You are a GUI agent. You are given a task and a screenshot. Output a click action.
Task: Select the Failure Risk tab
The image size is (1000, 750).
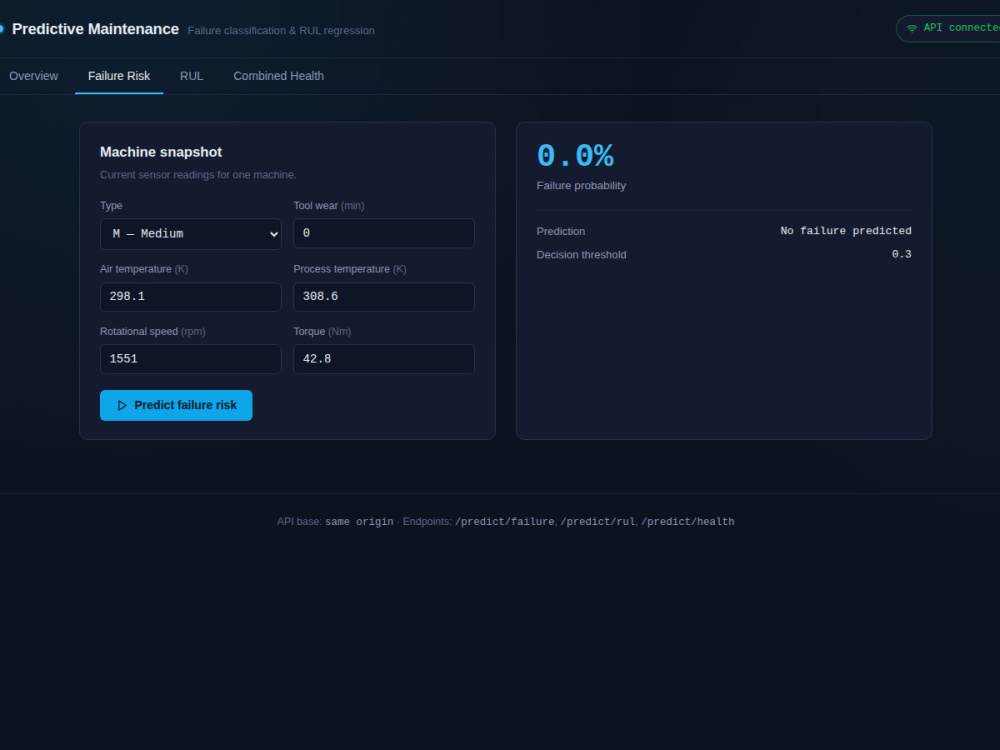pyautogui.click(x=119, y=76)
